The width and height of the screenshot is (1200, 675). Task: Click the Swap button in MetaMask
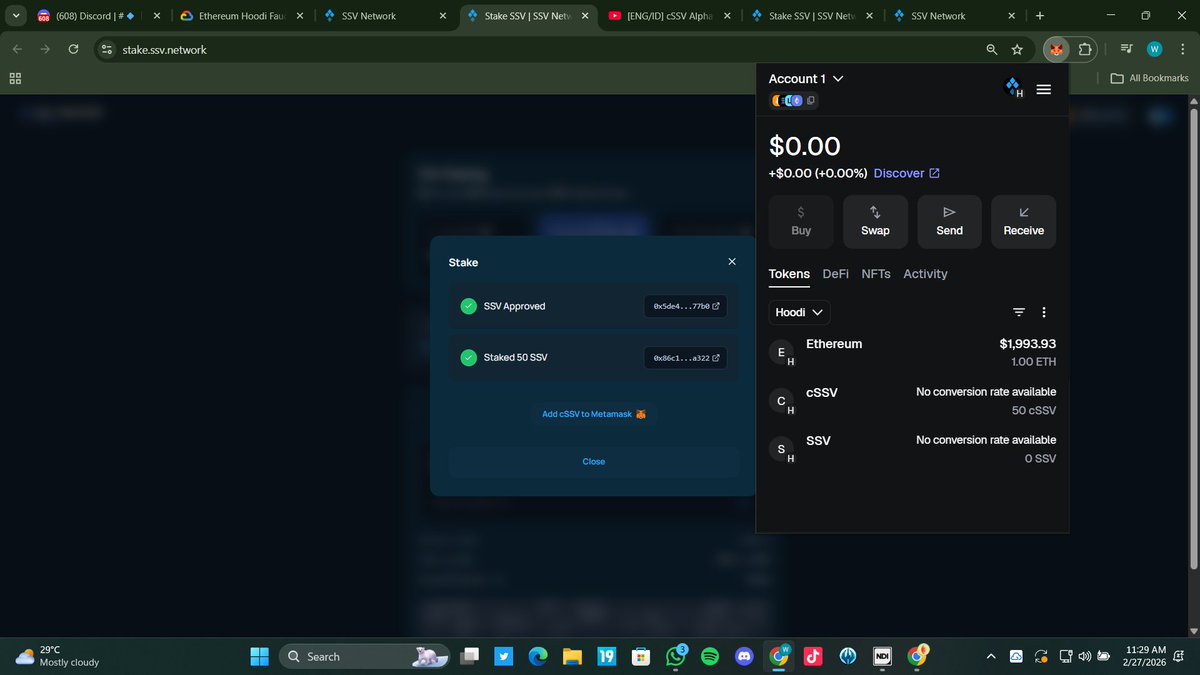875,222
